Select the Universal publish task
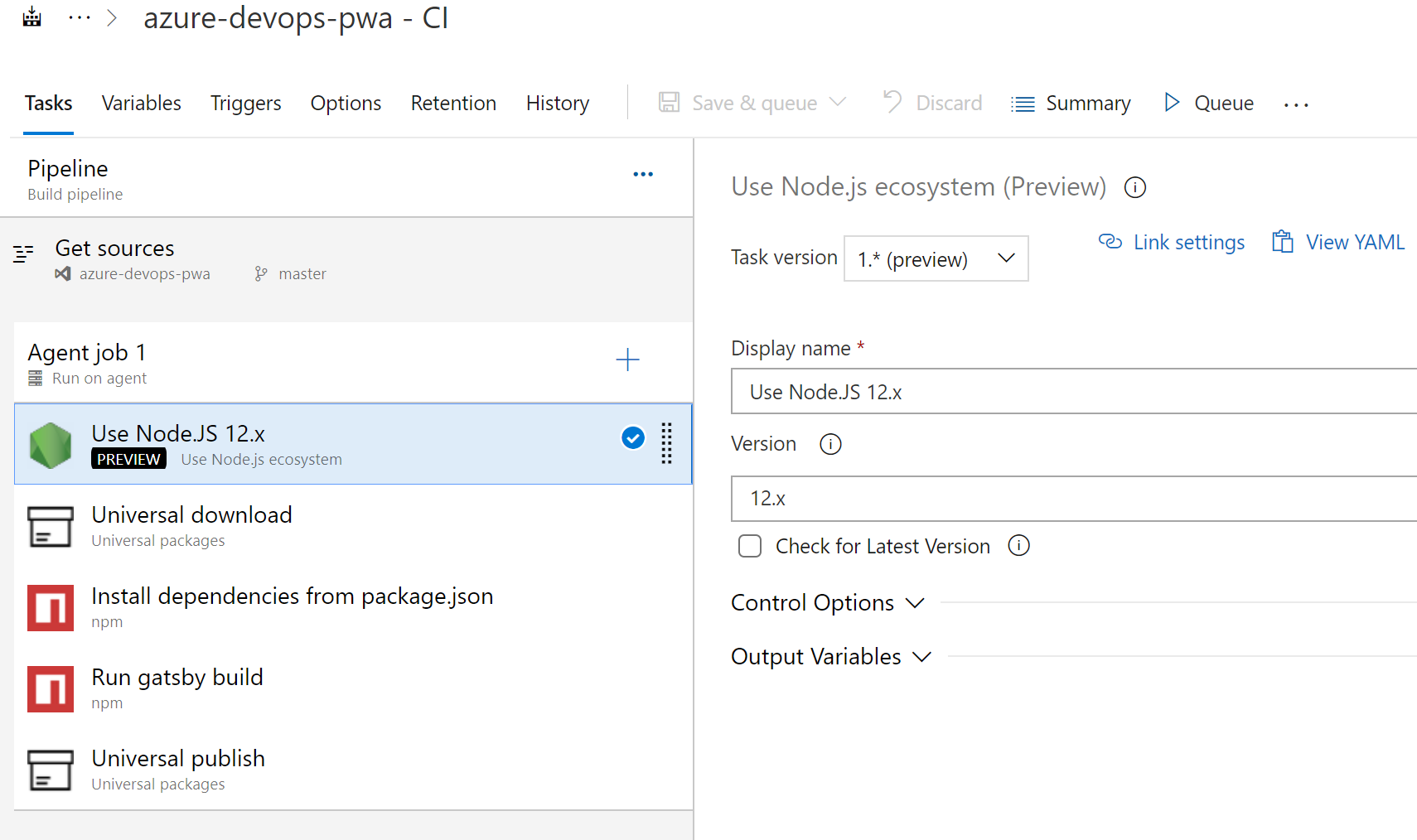This screenshot has height=840, width=1417. 353,770
